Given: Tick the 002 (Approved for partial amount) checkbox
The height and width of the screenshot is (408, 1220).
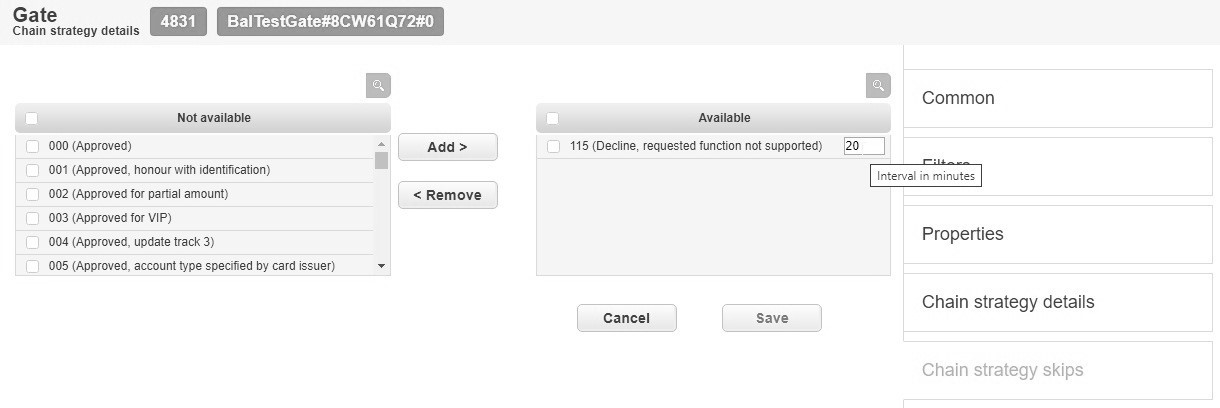Looking at the screenshot, I should [33, 194].
